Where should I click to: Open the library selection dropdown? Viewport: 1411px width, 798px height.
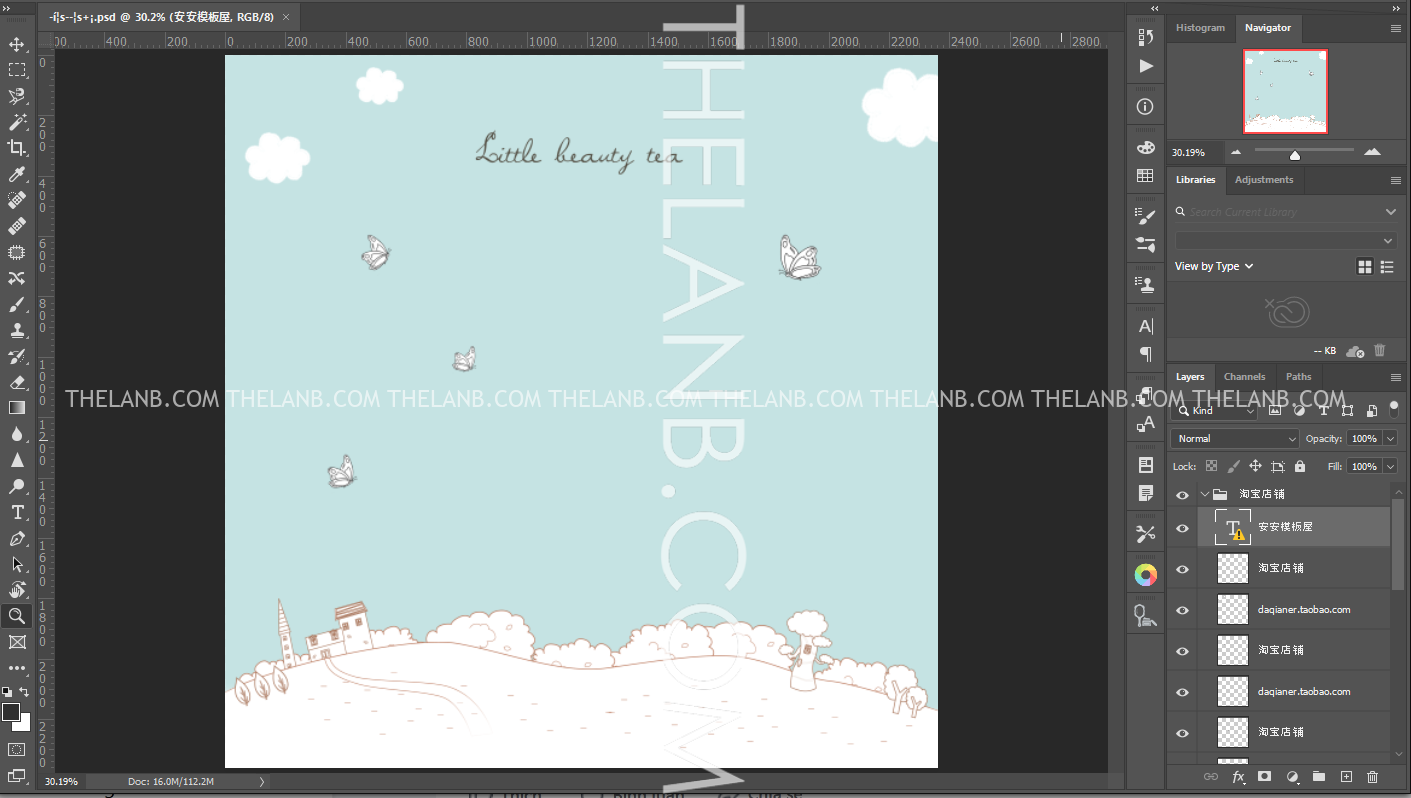(x=1285, y=241)
